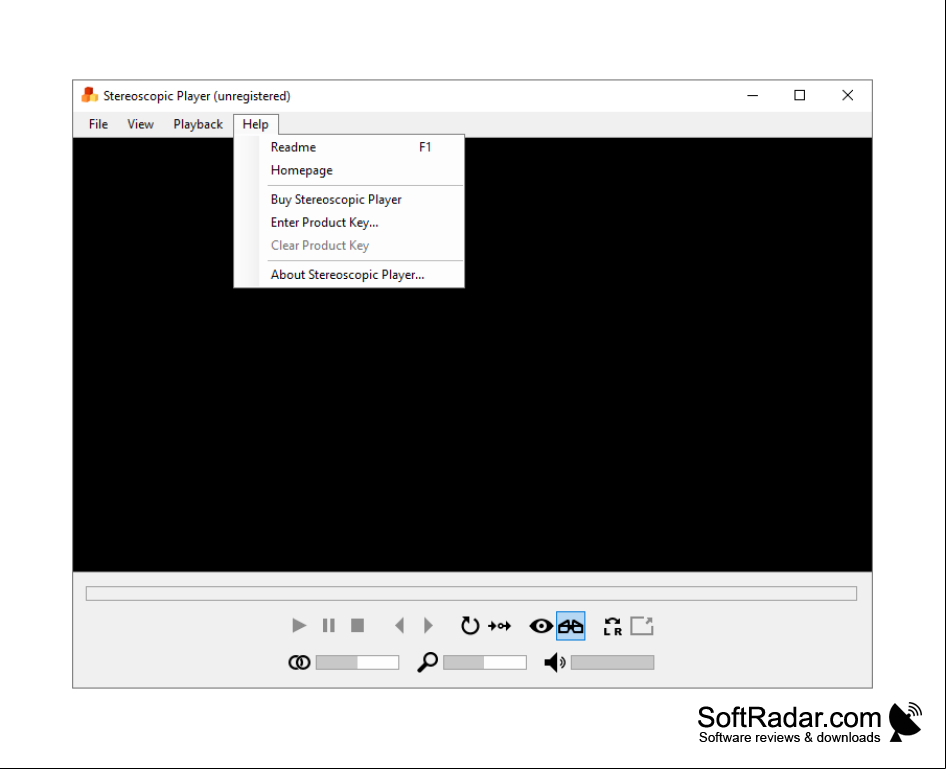Step to the previous frame arrow
The height and width of the screenshot is (769, 946).
pos(399,625)
